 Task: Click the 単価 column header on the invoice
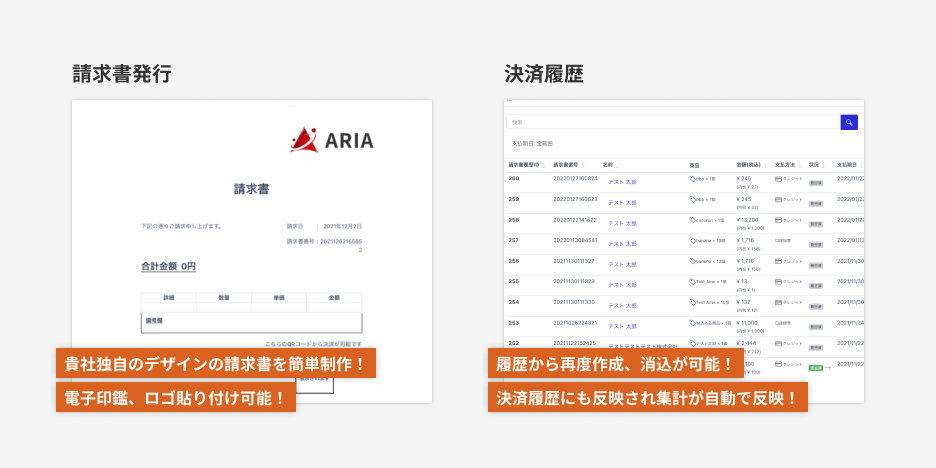click(x=279, y=297)
